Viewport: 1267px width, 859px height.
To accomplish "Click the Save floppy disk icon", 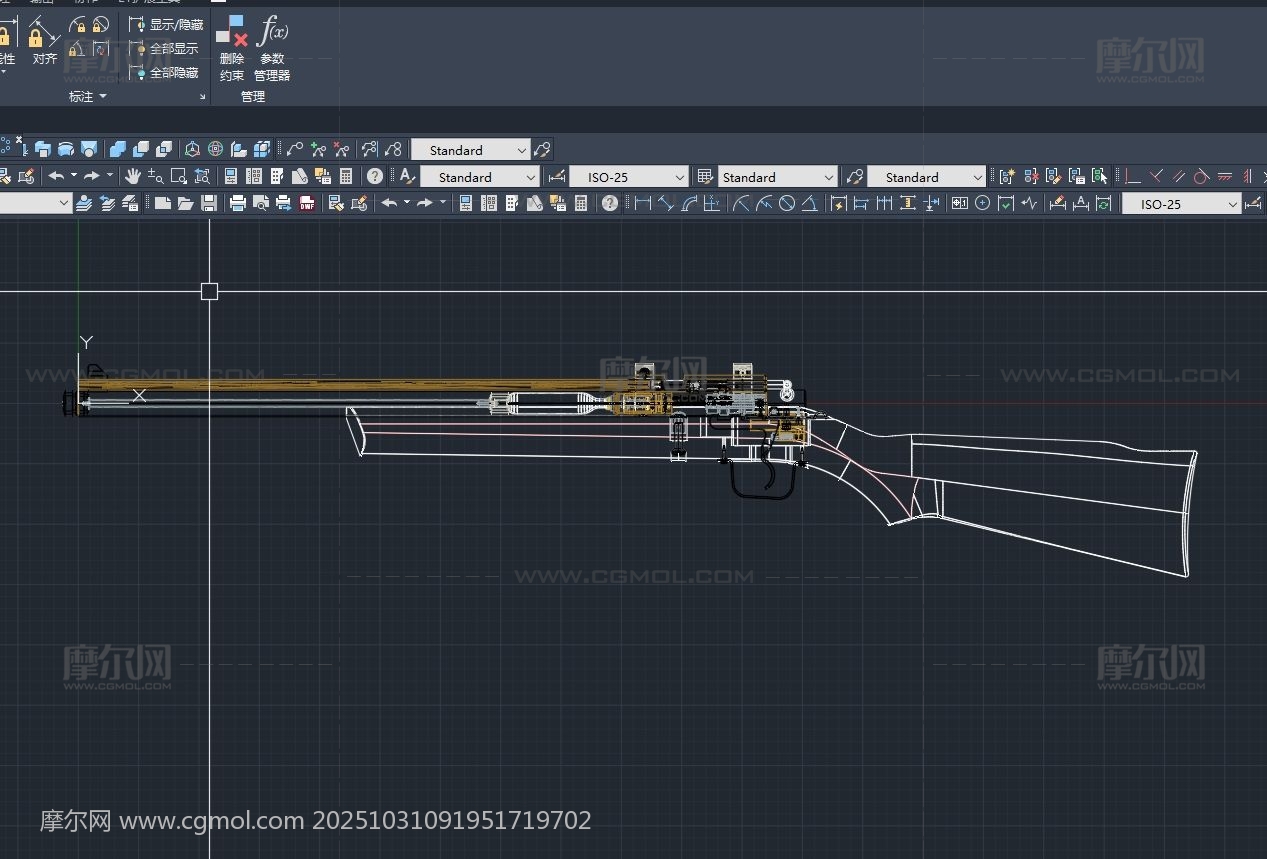I will click(209, 204).
